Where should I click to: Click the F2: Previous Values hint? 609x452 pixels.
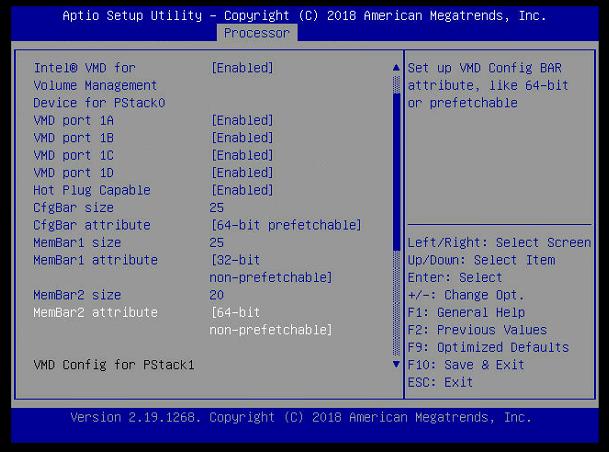coord(477,330)
